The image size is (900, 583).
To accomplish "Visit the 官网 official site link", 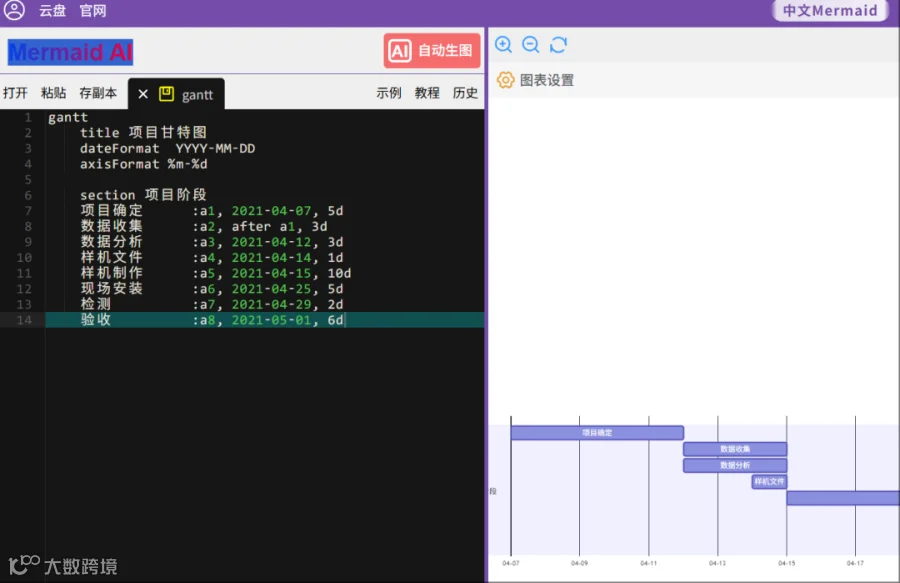I will click(x=93, y=11).
